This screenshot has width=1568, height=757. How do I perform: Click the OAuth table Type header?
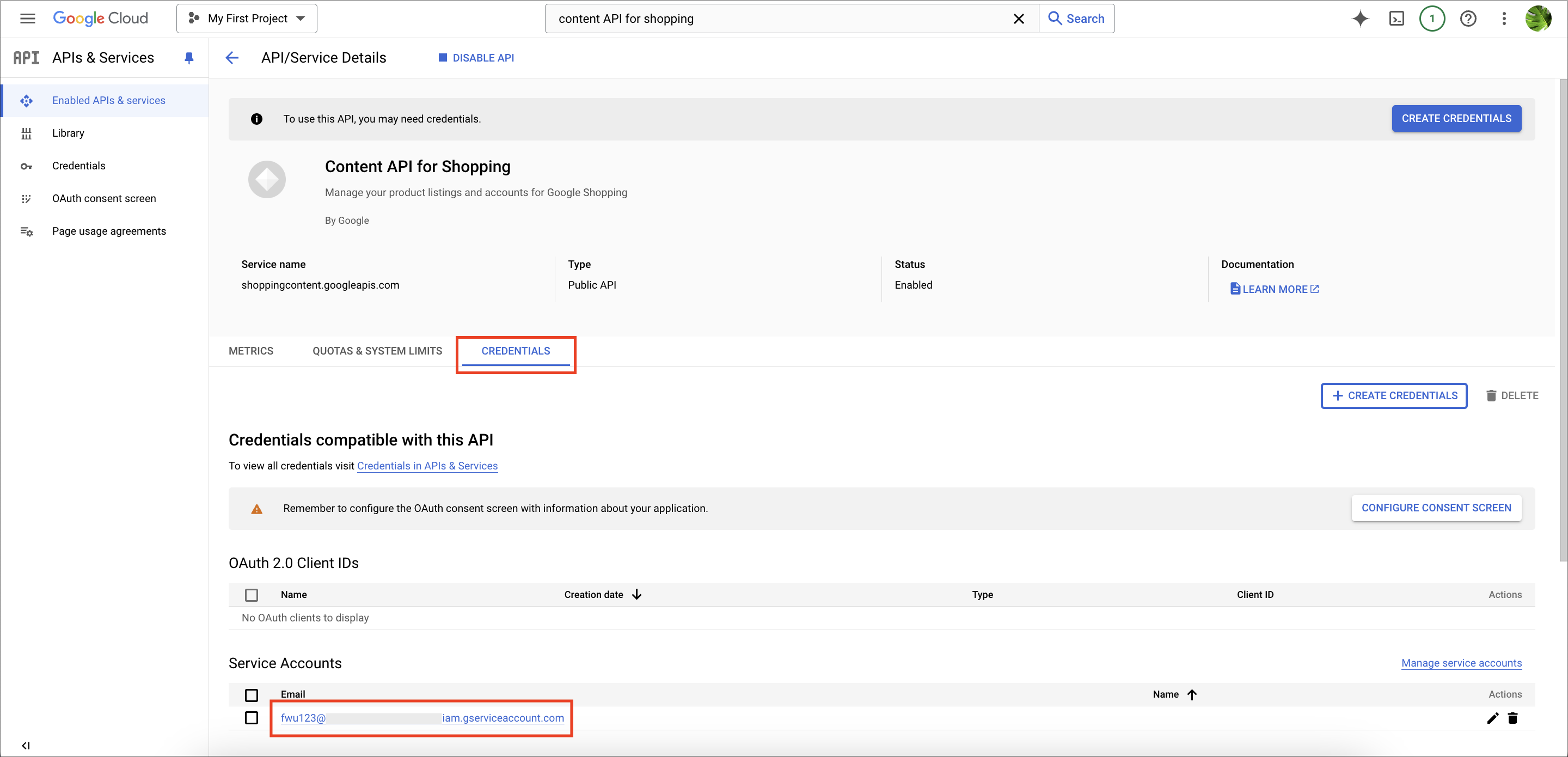click(x=982, y=595)
